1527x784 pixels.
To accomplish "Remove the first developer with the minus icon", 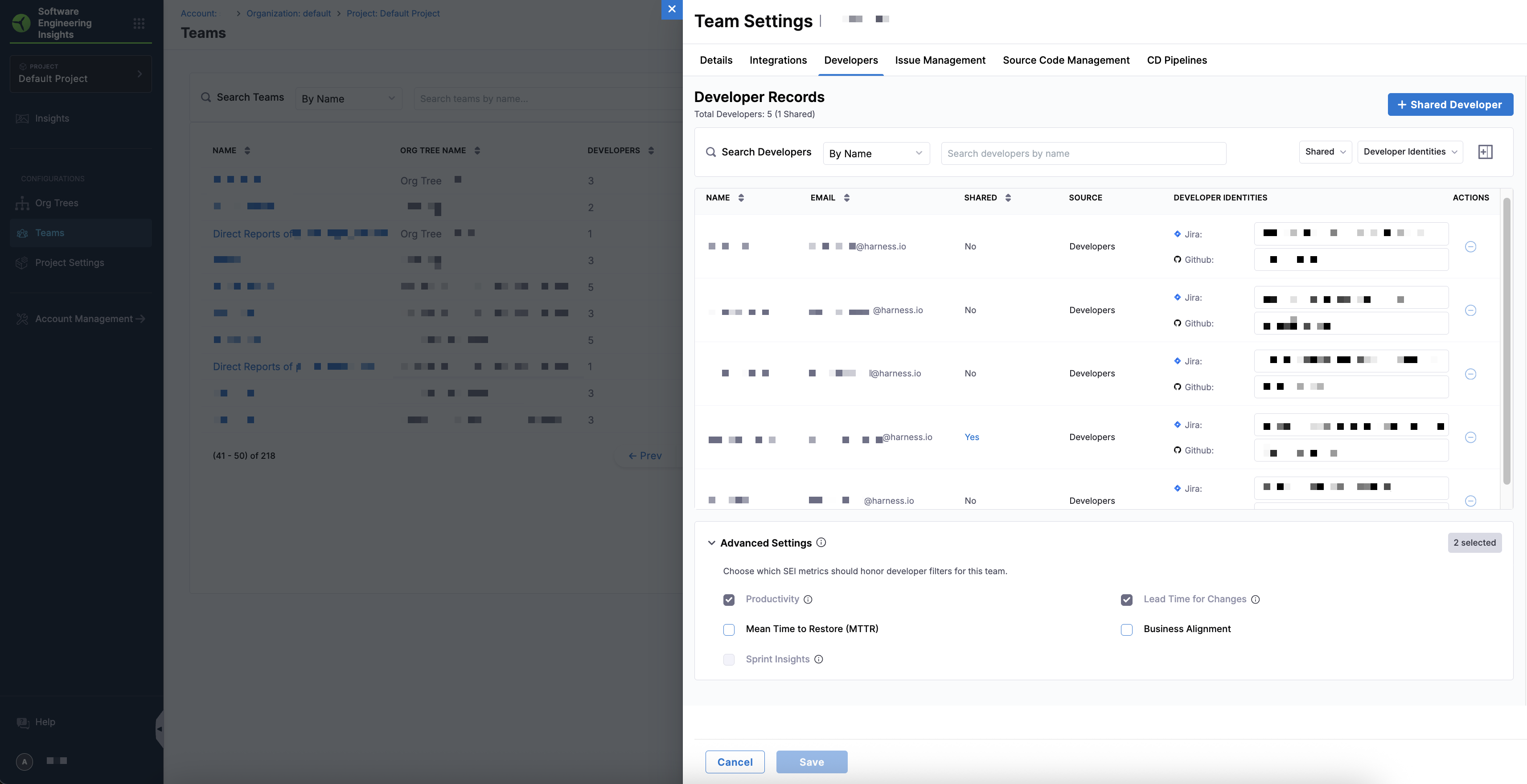I will (x=1470, y=246).
